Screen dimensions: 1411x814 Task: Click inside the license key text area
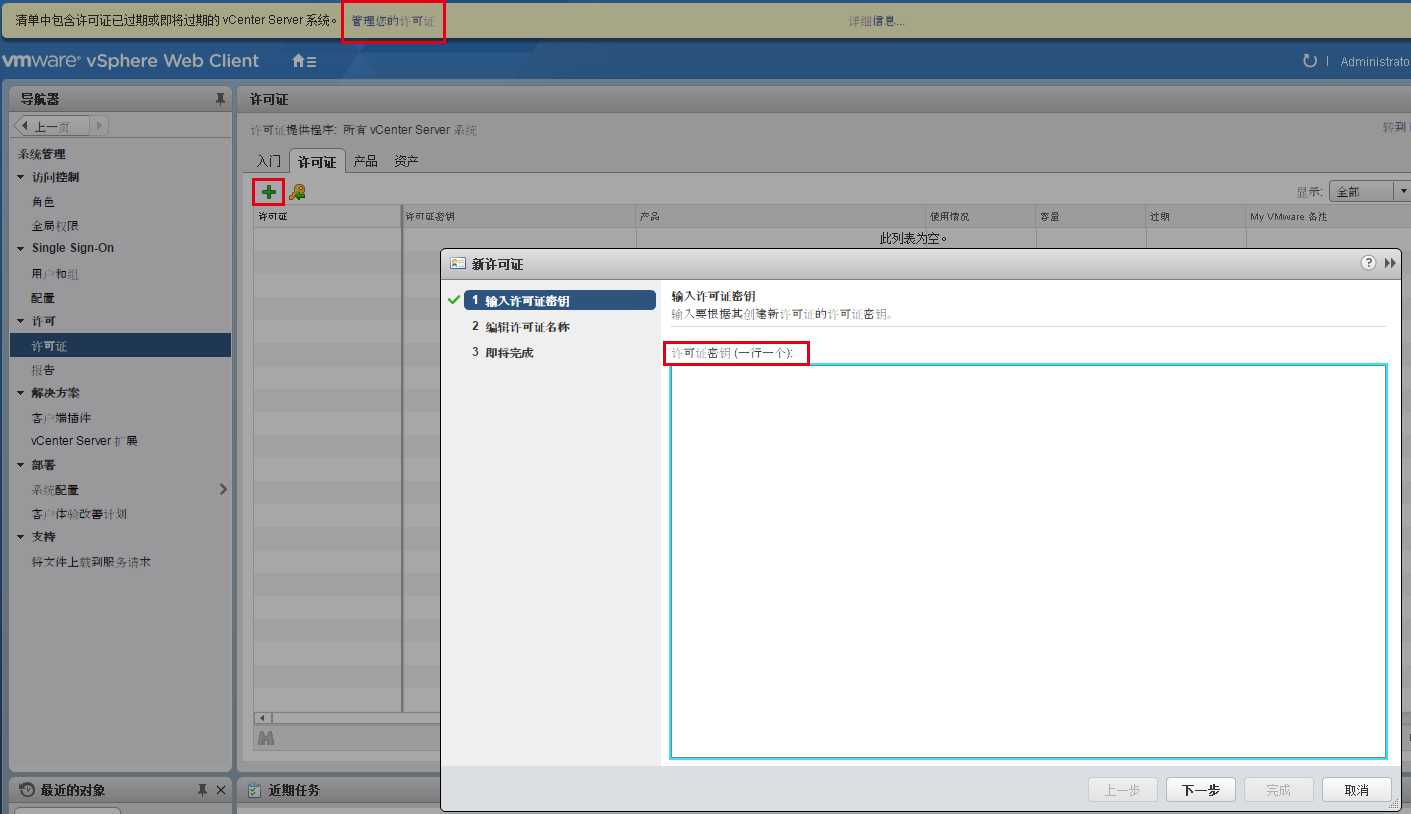pos(1028,562)
